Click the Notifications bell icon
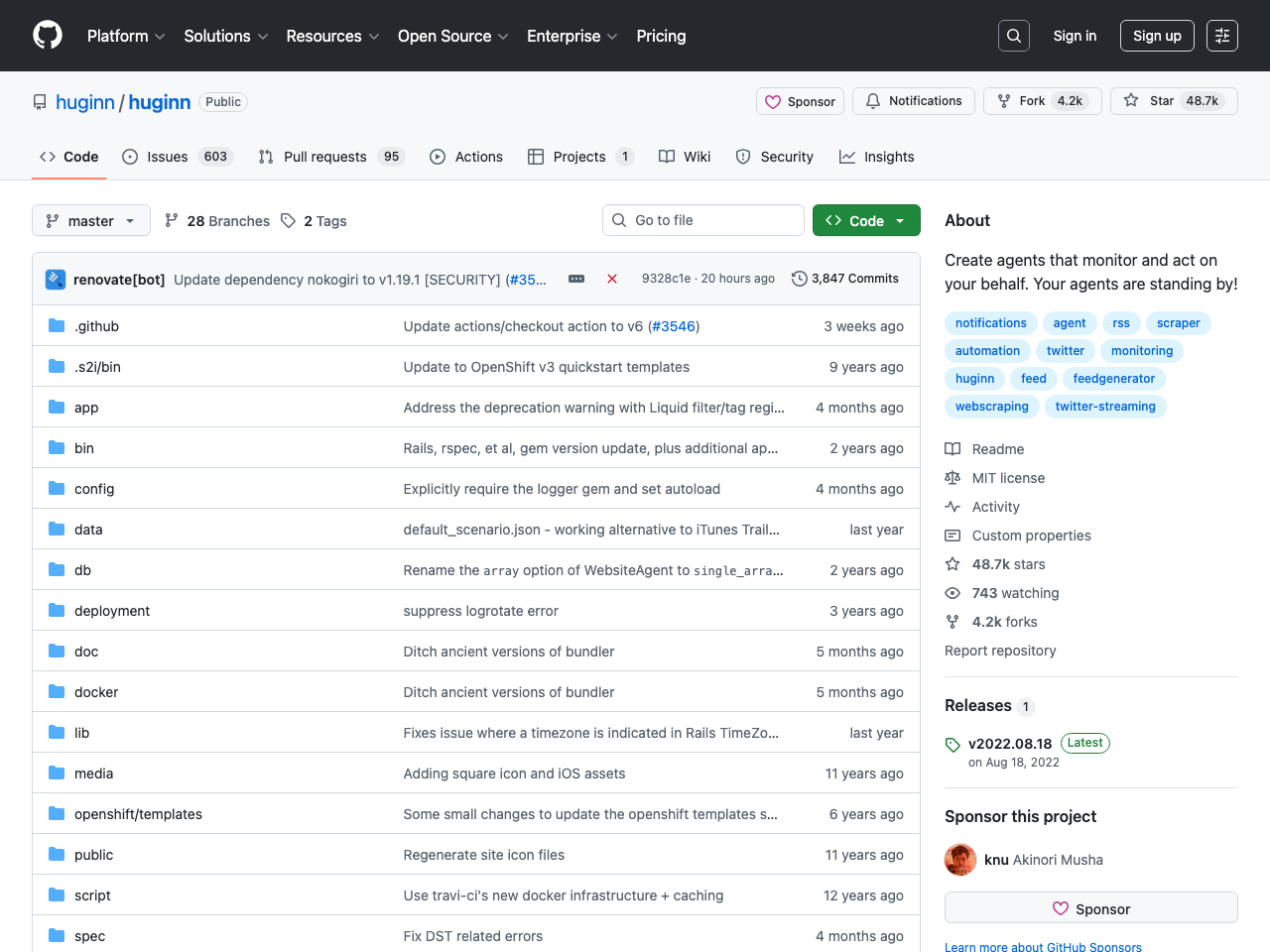Viewport: 1270px width, 952px height. 873,100
